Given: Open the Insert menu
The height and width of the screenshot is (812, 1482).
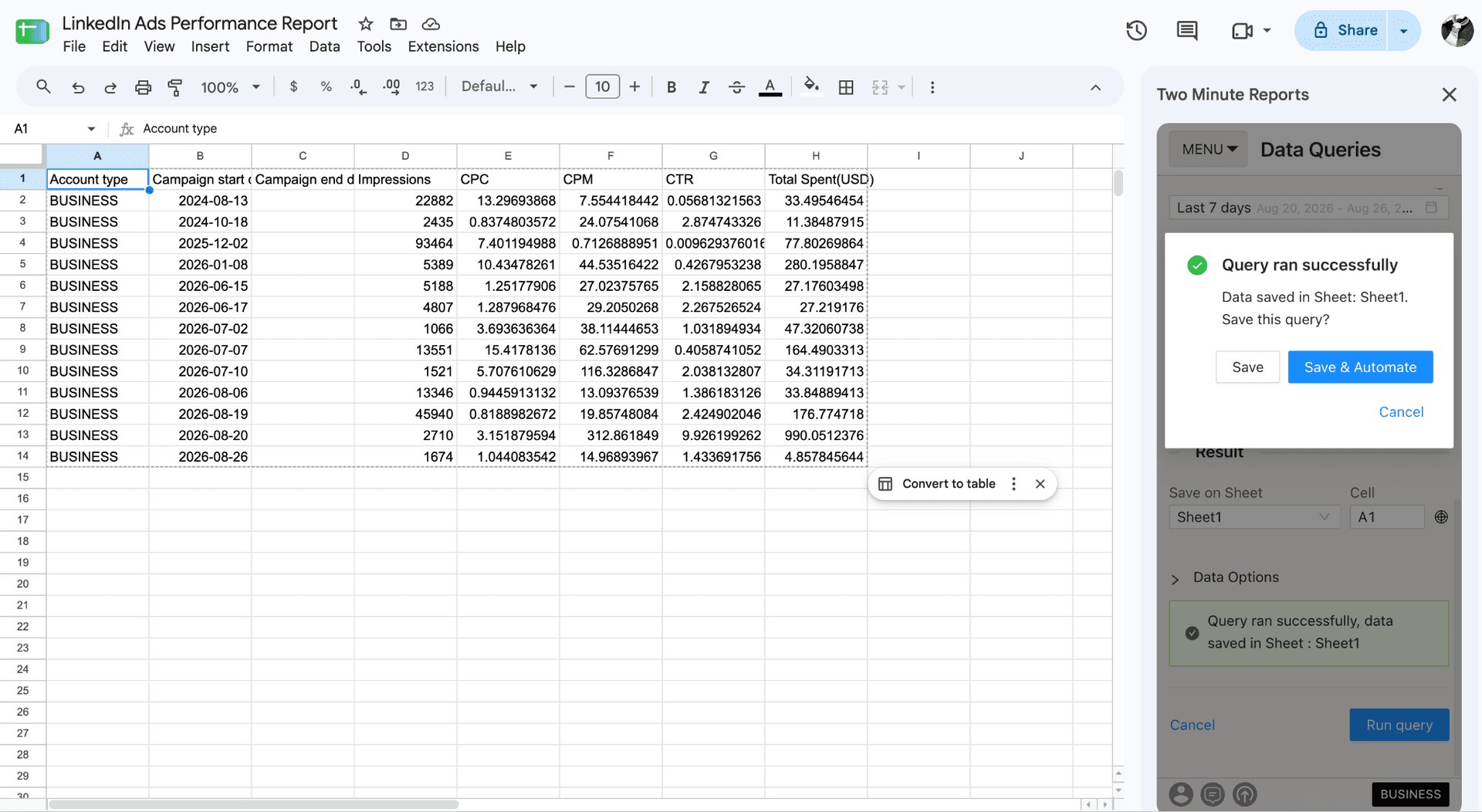Looking at the screenshot, I should 210,46.
